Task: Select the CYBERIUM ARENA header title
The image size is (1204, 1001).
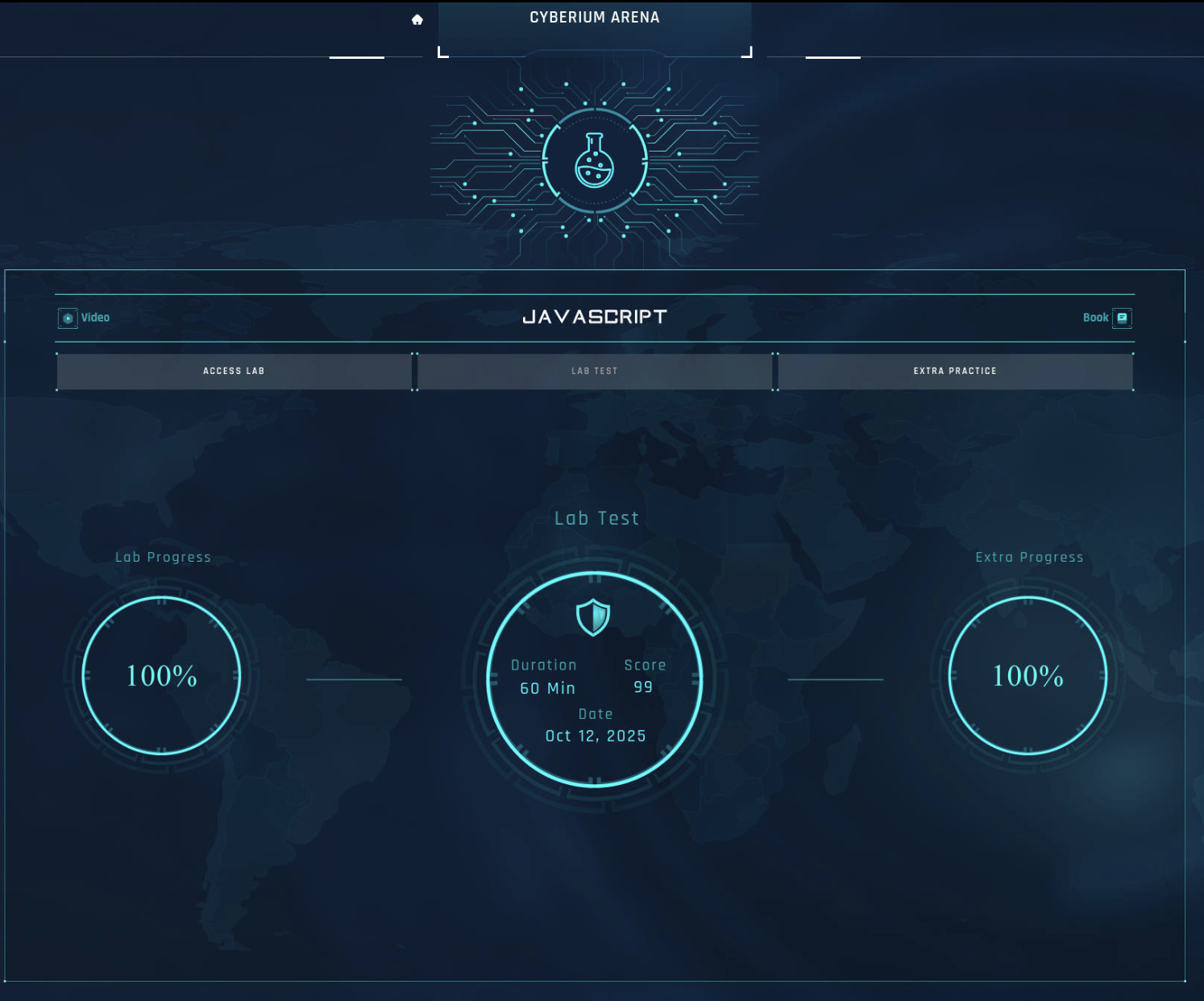Action: (x=595, y=18)
